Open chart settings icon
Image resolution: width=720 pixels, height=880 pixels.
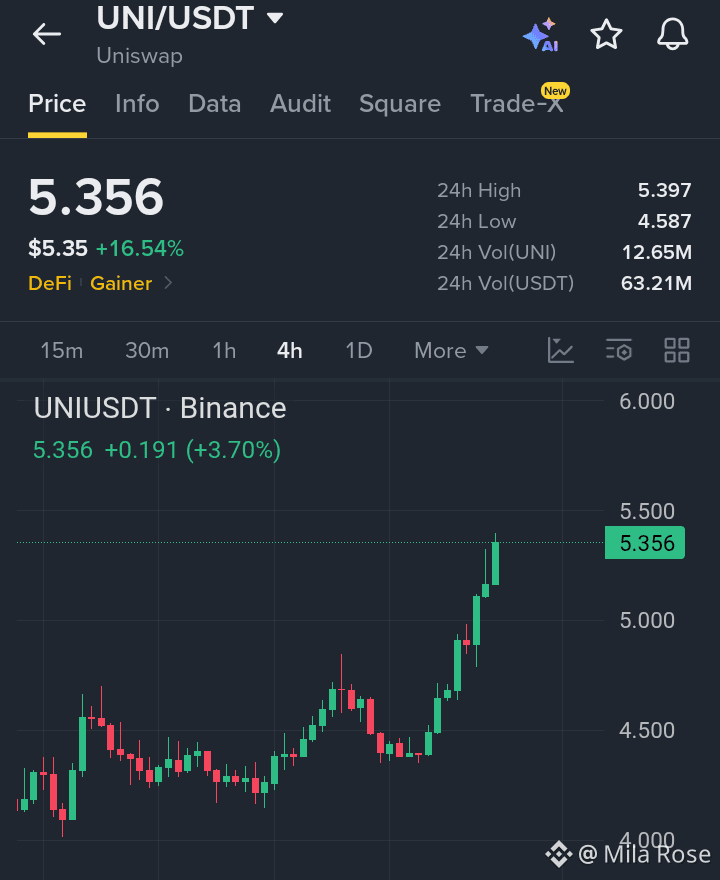pyautogui.click(x=619, y=350)
